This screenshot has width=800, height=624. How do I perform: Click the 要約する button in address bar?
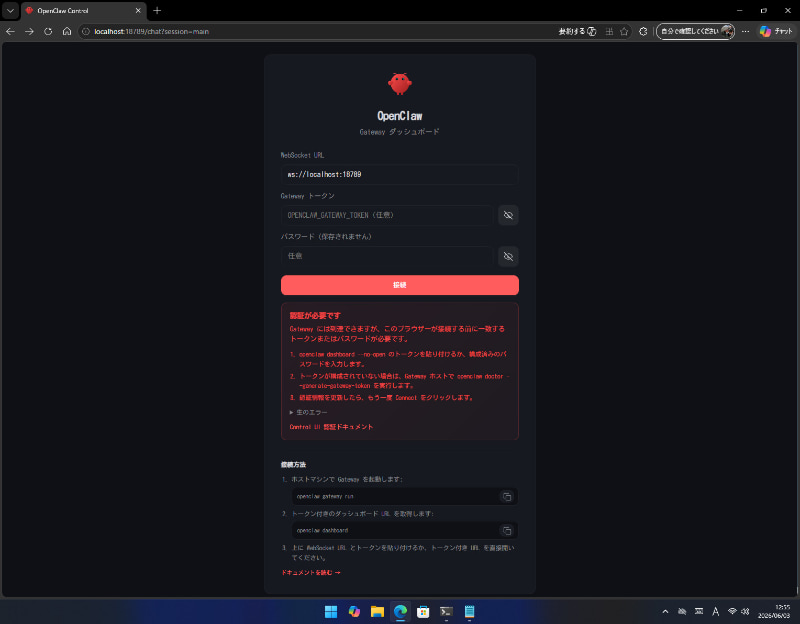577,32
